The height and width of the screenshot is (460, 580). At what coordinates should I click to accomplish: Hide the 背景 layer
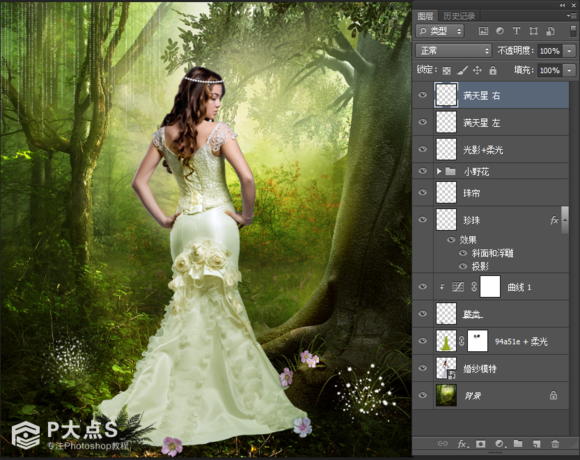pos(422,395)
